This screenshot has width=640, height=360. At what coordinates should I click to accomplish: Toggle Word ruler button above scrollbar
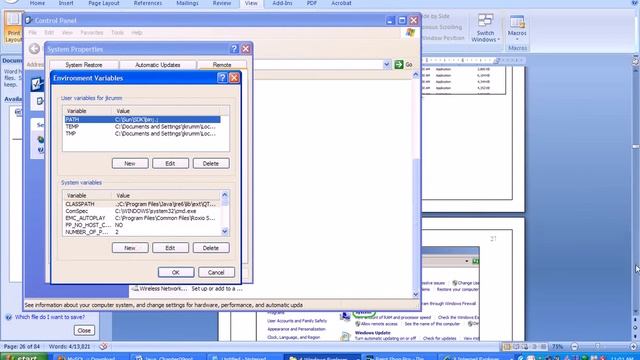[636, 61]
